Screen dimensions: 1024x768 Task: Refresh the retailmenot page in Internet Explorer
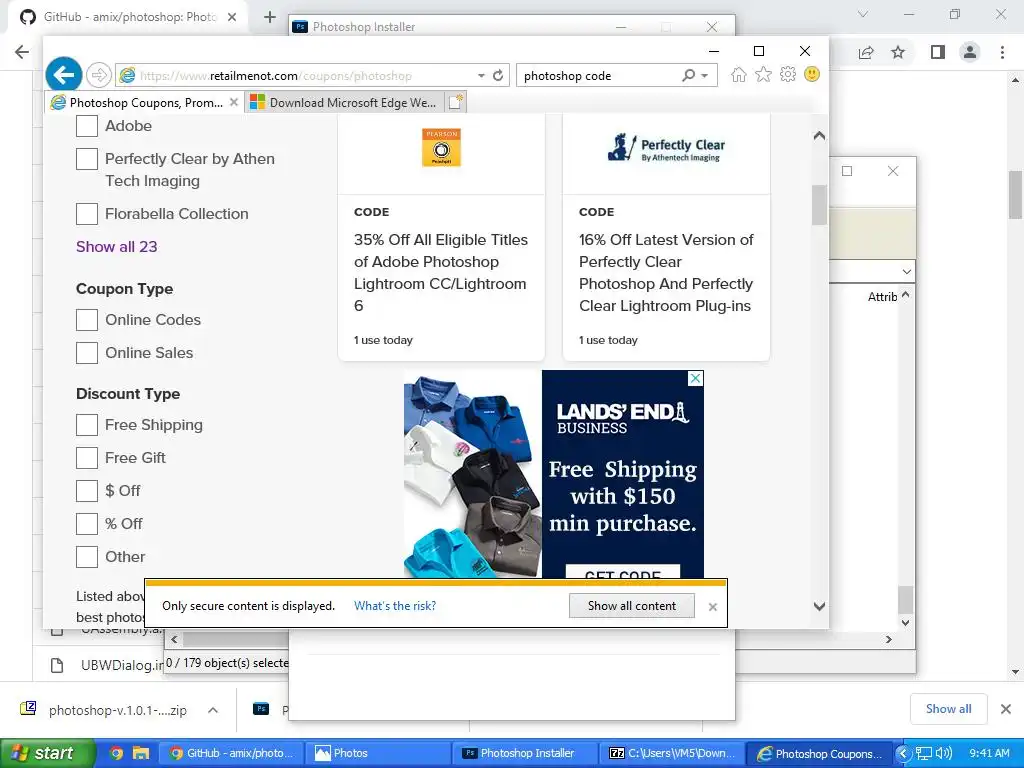498,75
